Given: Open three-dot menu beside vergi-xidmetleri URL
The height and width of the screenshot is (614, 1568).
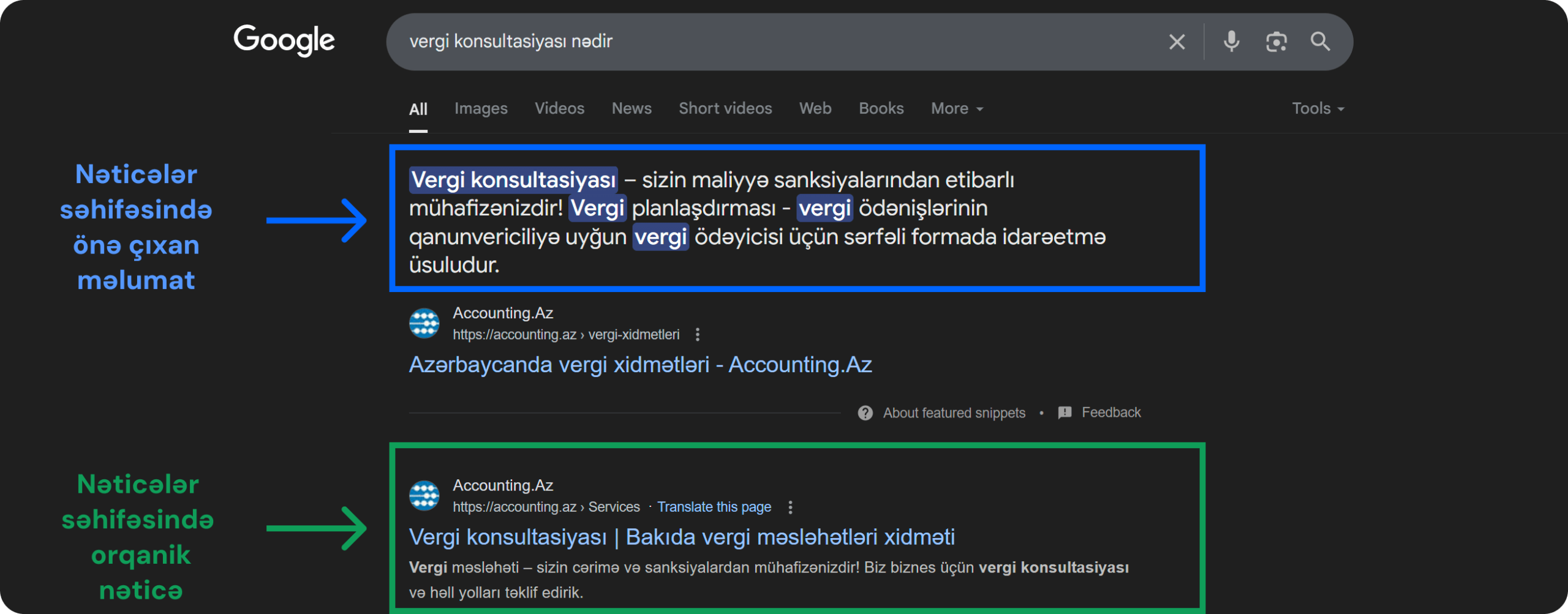Looking at the screenshot, I should pyautogui.click(x=697, y=334).
